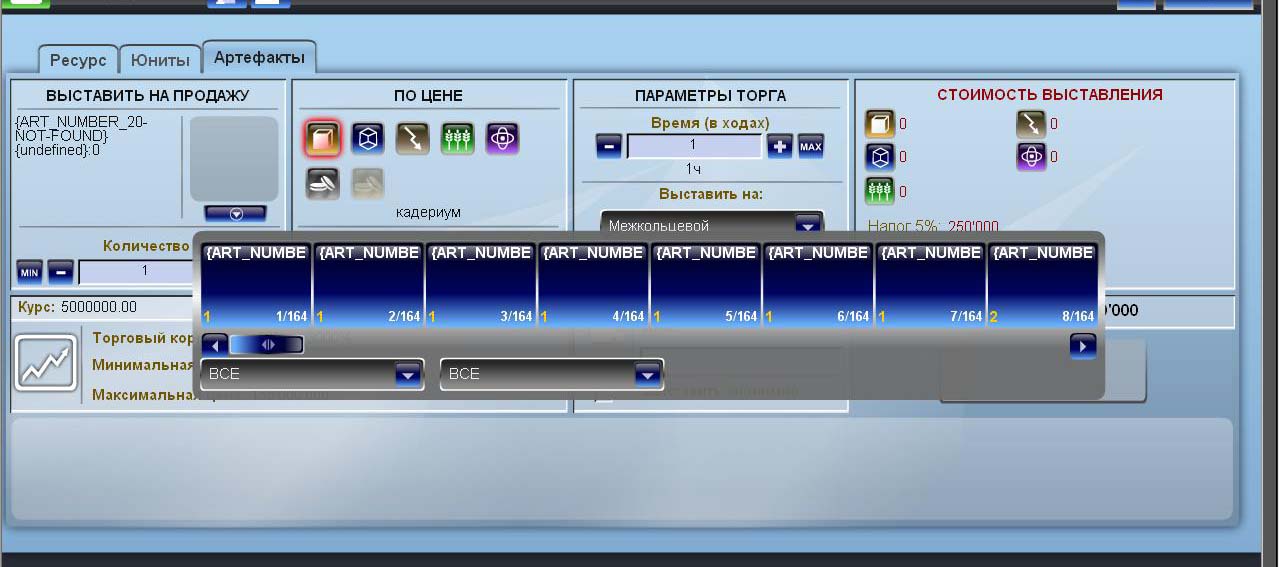Click the 1ч duration label

click(x=693, y=169)
